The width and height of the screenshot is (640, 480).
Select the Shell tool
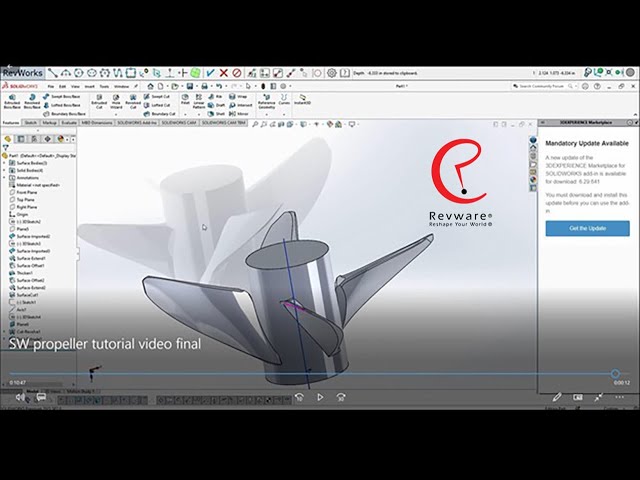[x=216, y=114]
